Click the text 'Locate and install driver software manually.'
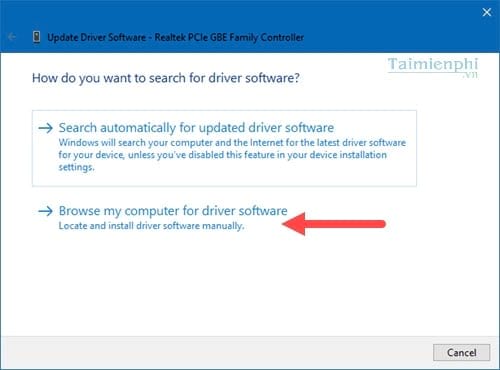 (151, 226)
